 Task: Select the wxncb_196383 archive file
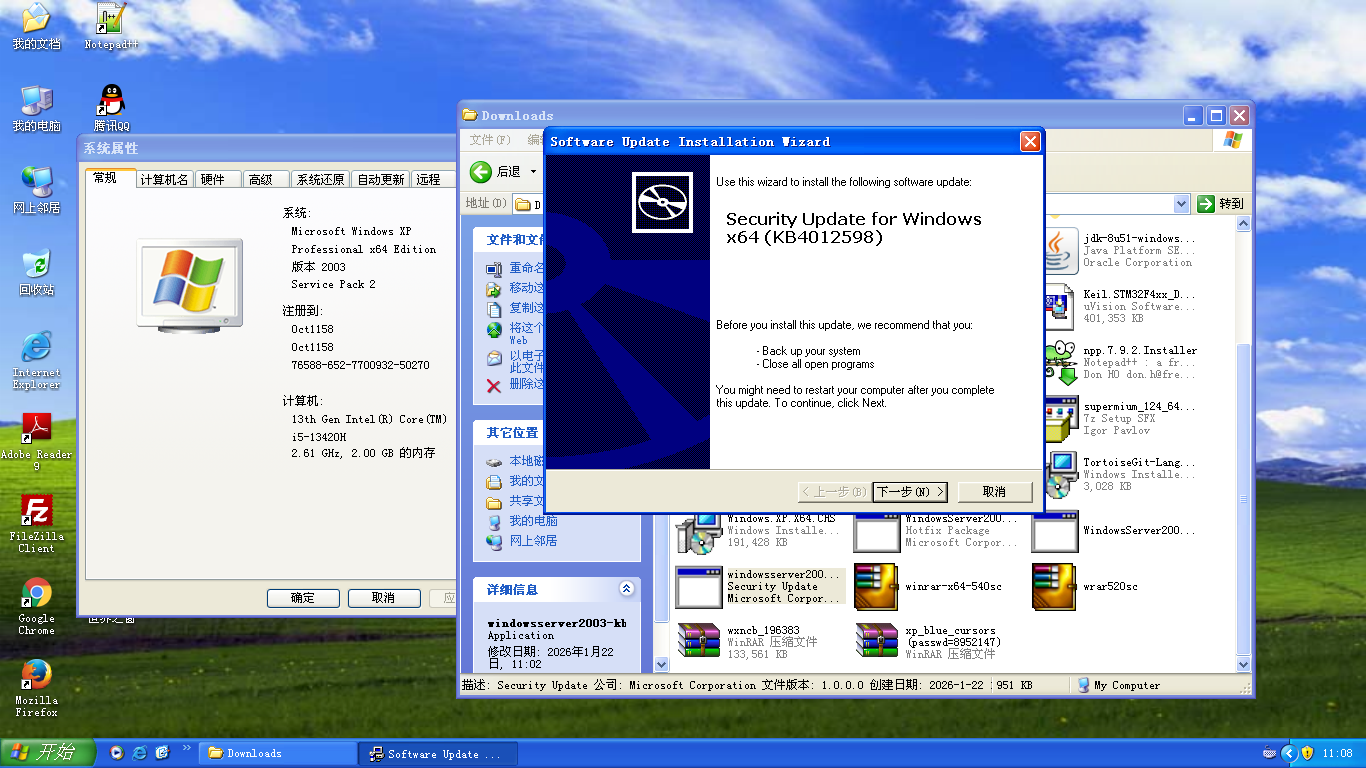[698, 642]
